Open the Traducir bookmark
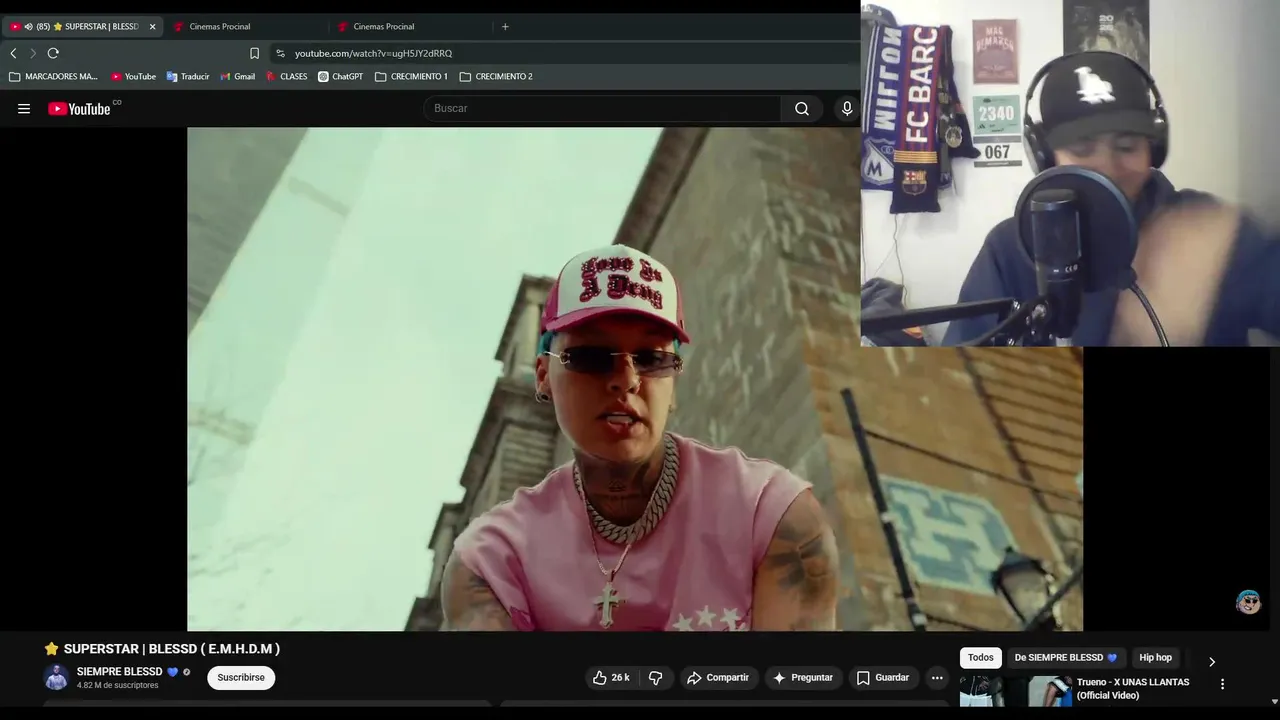The image size is (1280, 720). tap(188, 77)
